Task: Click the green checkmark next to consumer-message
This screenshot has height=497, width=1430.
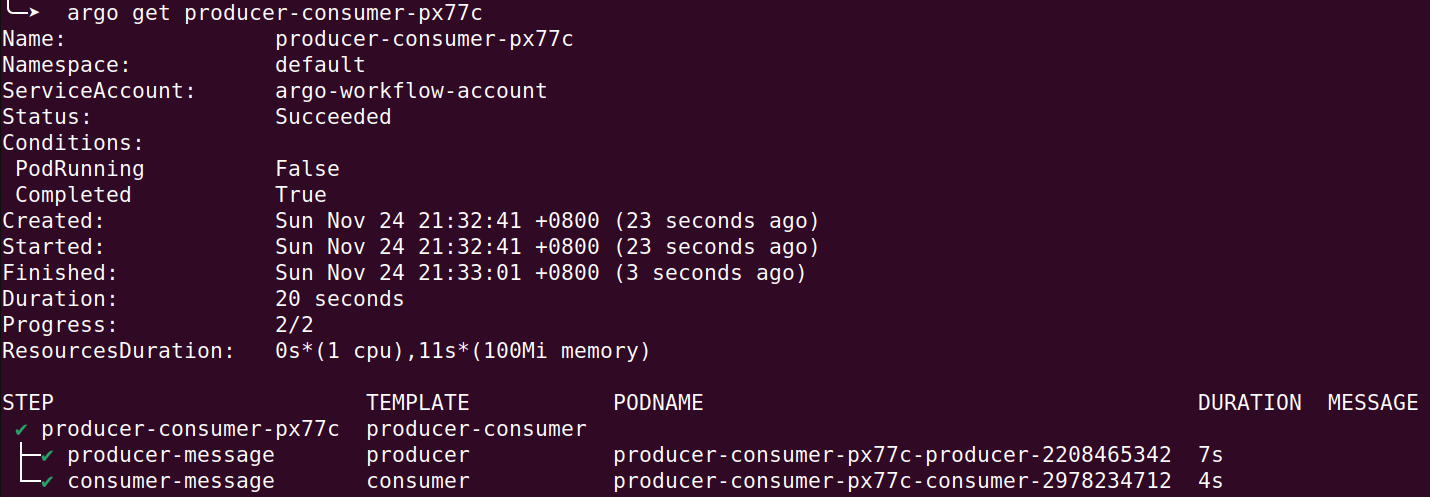Action: pyautogui.click(x=47, y=482)
